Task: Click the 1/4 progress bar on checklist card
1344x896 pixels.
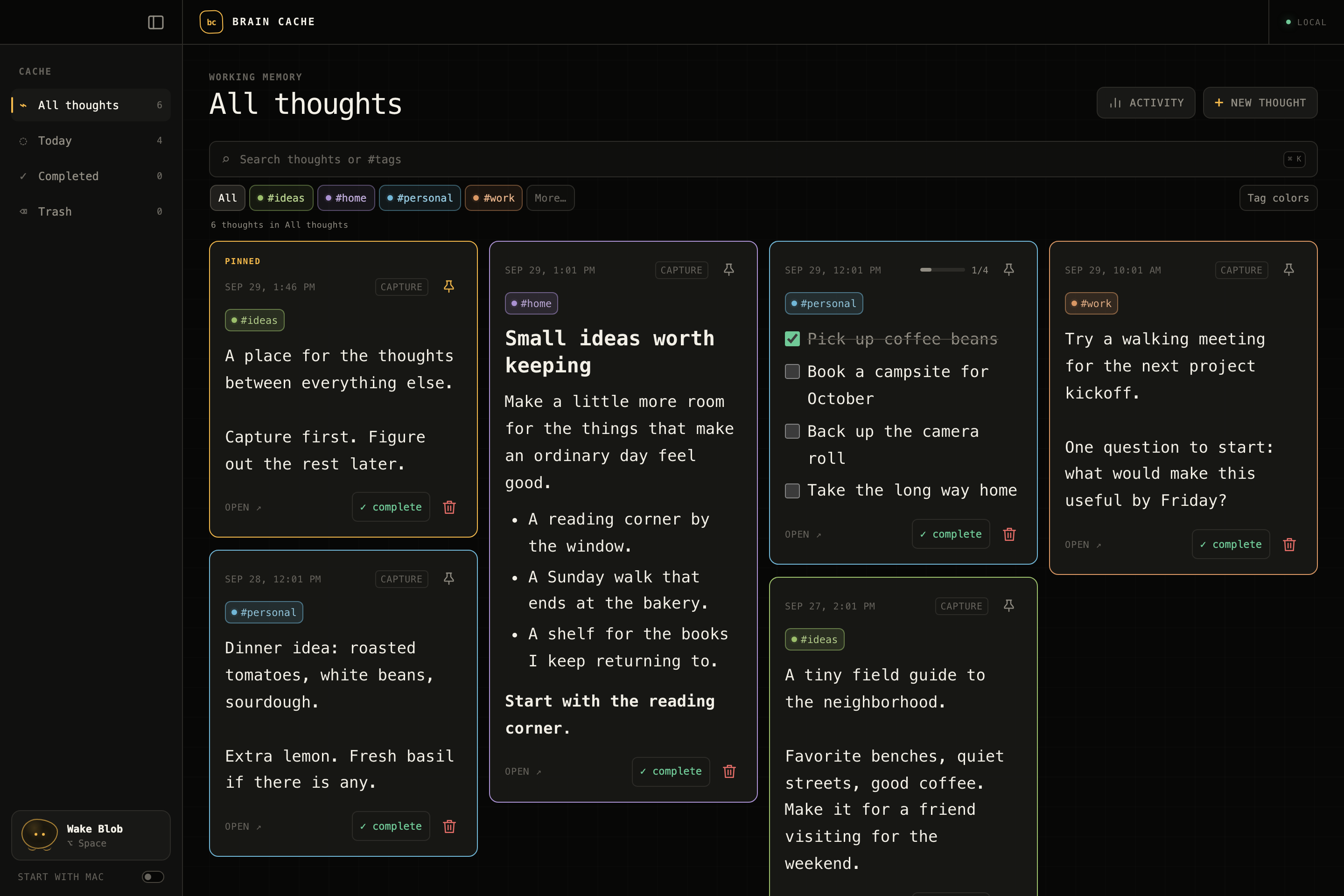Action: tap(942, 270)
